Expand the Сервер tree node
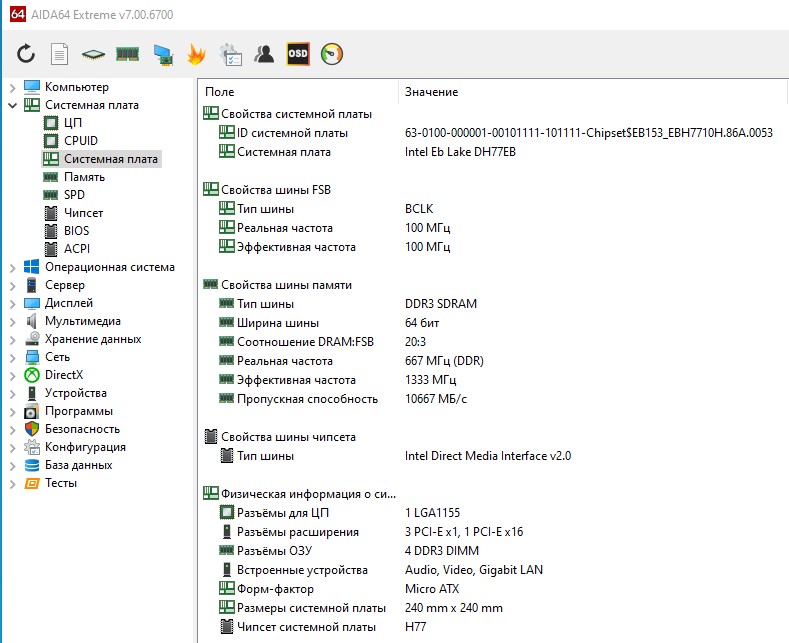Image resolution: width=789 pixels, height=643 pixels. point(13,286)
